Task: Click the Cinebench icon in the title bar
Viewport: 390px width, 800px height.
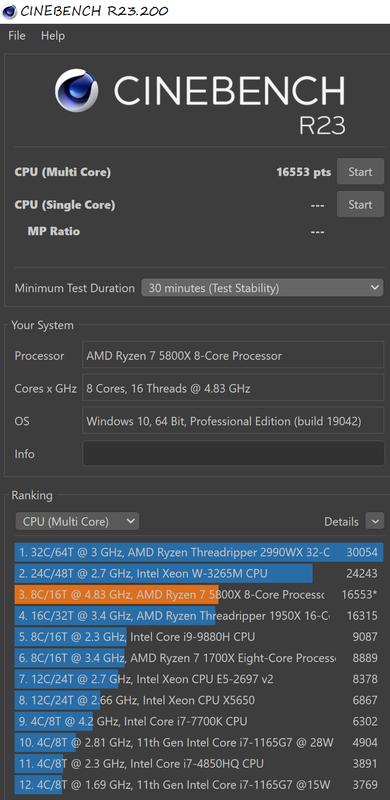Action: tap(9, 11)
